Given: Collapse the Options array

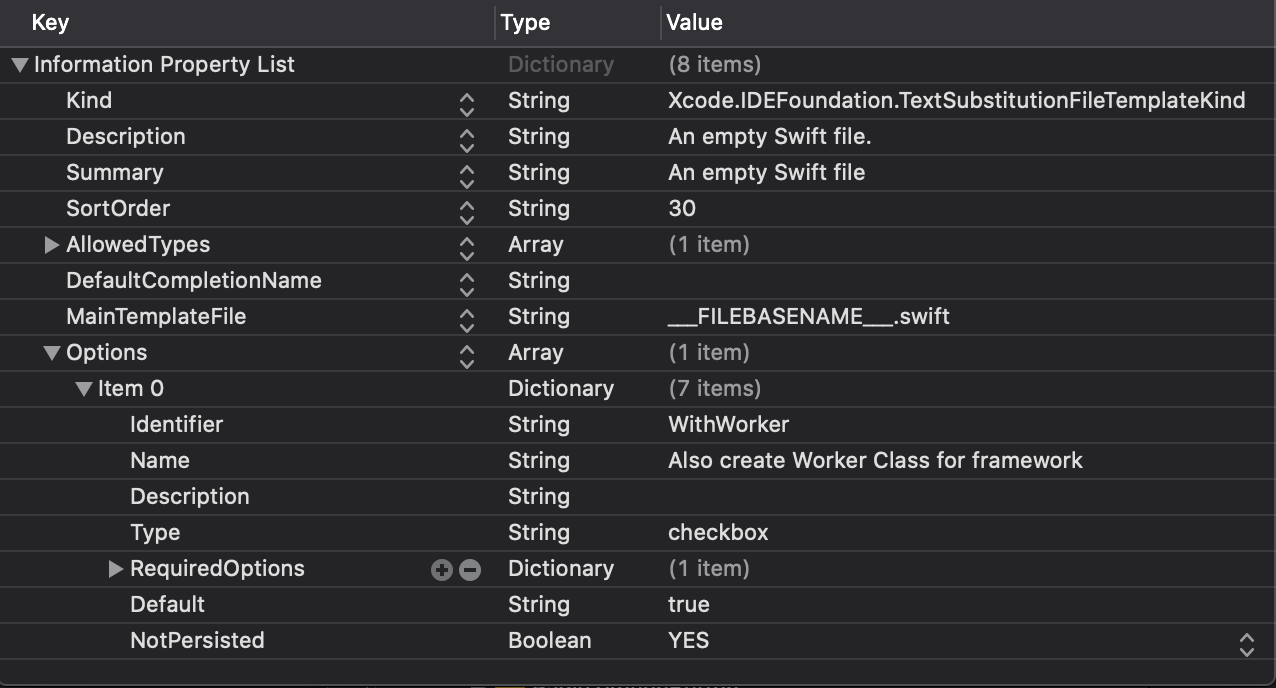Looking at the screenshot, I should [x=52, y=353].
